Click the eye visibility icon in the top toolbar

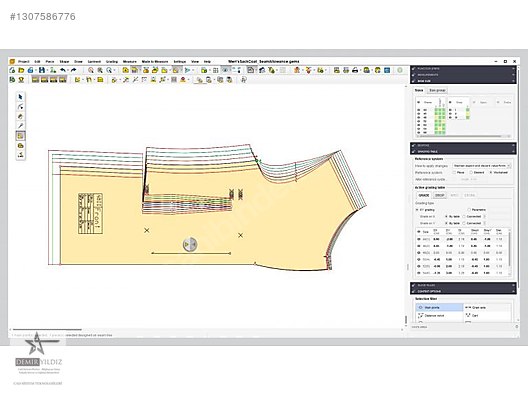click(x=225, y=70)
